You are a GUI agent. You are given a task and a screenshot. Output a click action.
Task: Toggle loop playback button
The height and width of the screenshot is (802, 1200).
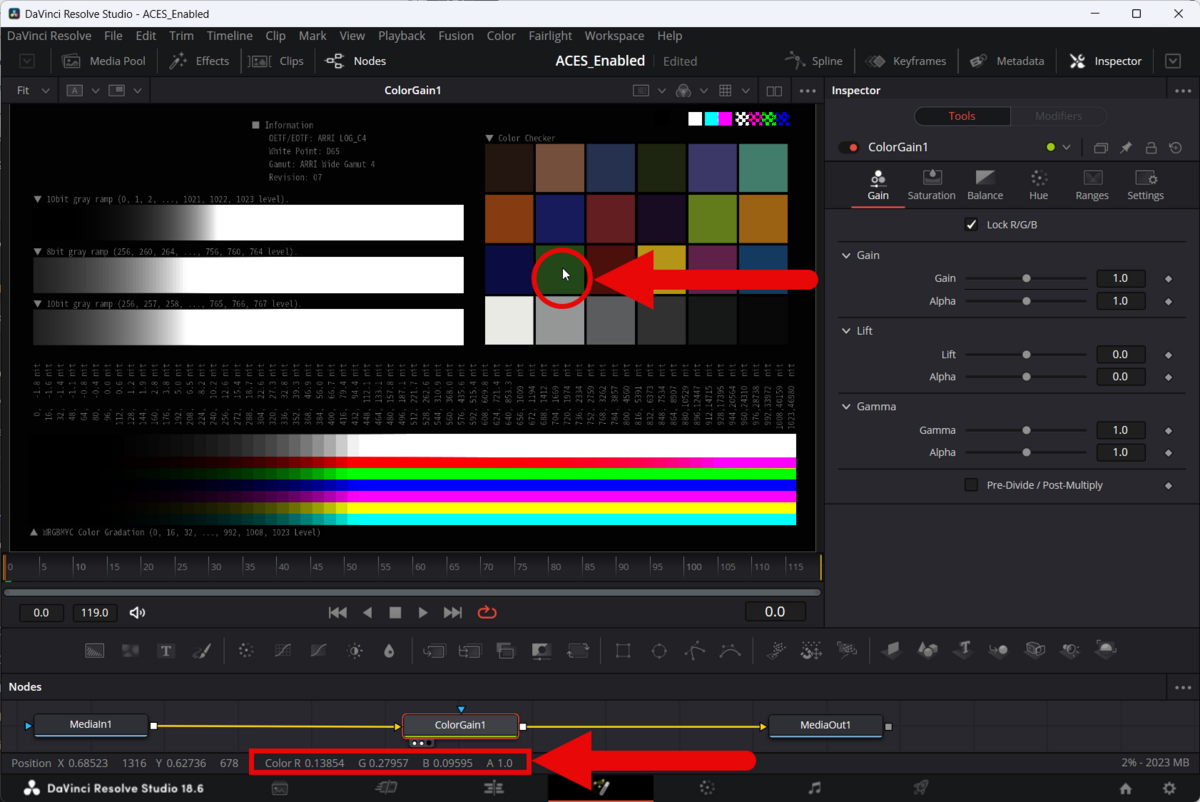point(487,612)
